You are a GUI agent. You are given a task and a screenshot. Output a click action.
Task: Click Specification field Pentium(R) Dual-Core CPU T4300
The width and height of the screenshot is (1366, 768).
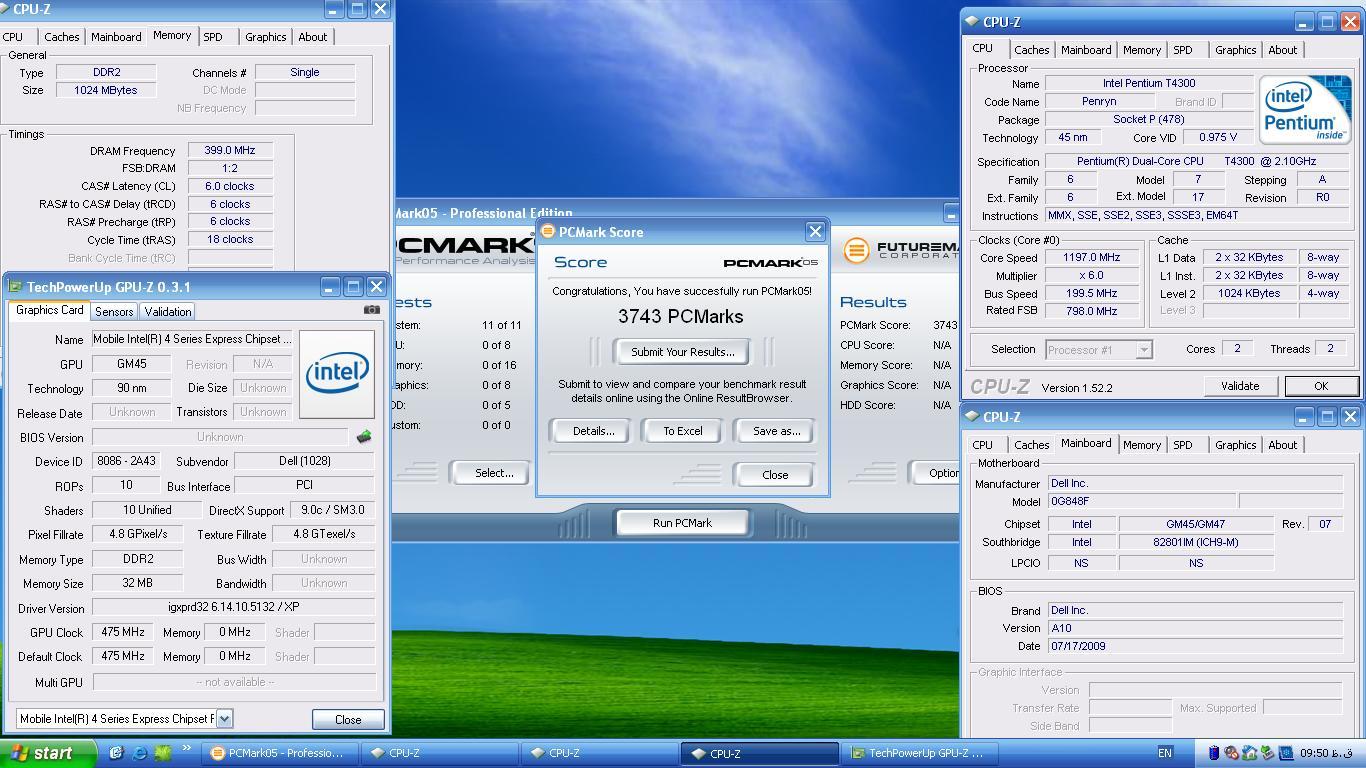1196,161
